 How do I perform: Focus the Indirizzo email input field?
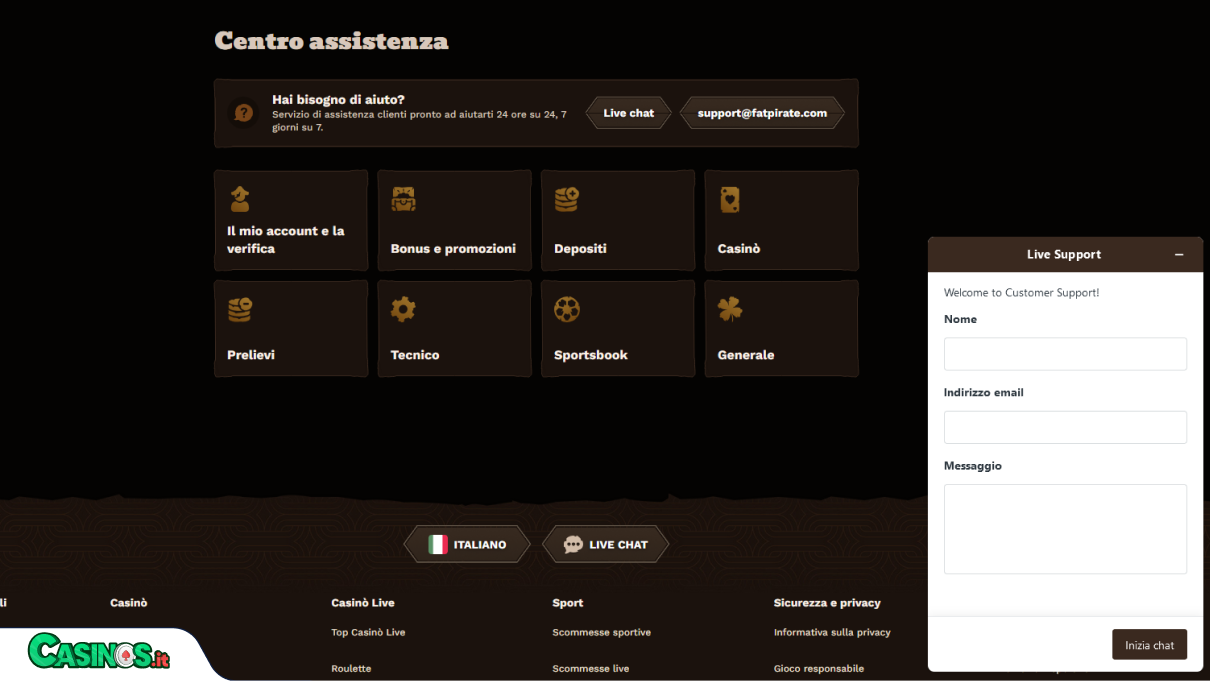1065,427
